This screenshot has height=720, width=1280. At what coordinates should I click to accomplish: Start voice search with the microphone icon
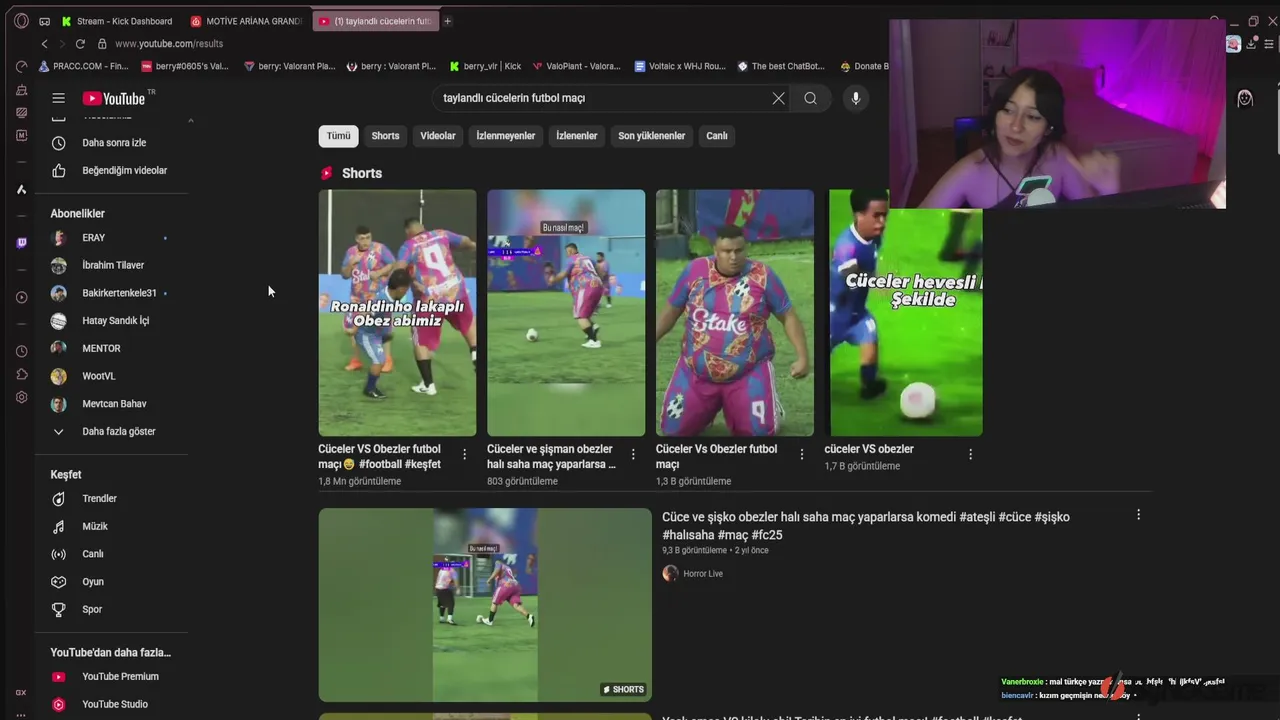click(855, 98)
